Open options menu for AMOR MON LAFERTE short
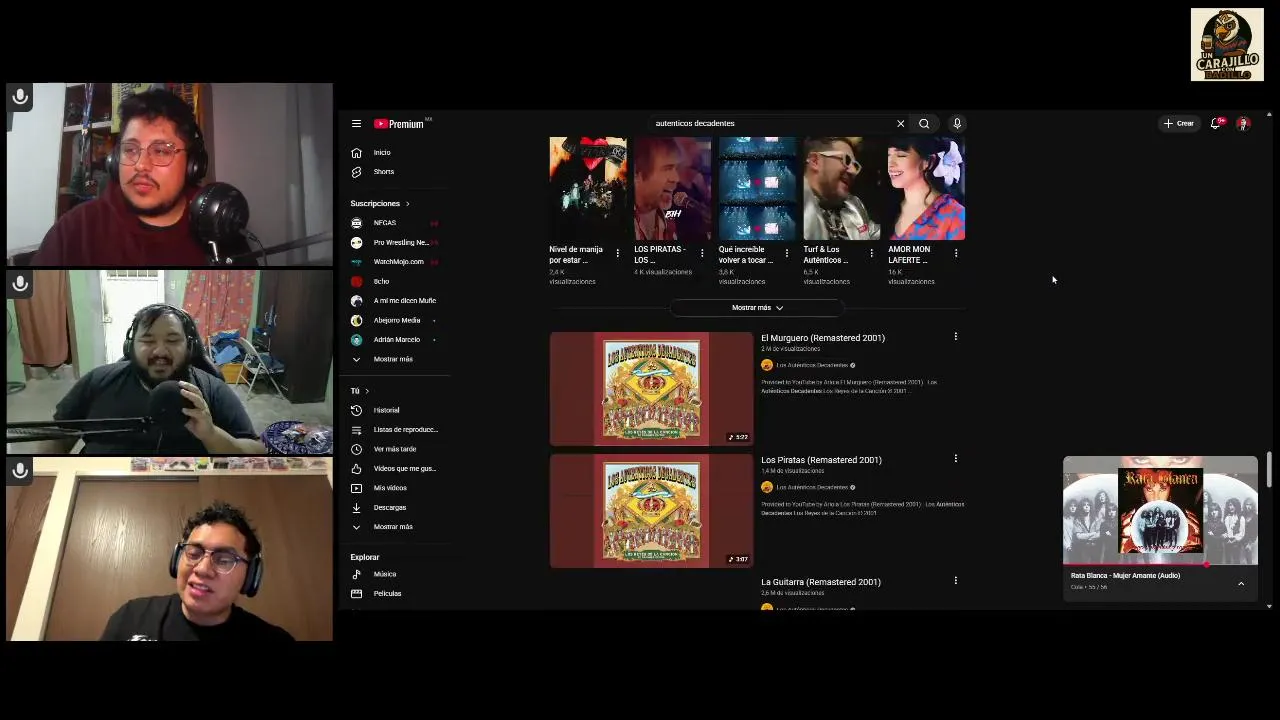Screen dimensions: 1280x720 tap(956, 253)
